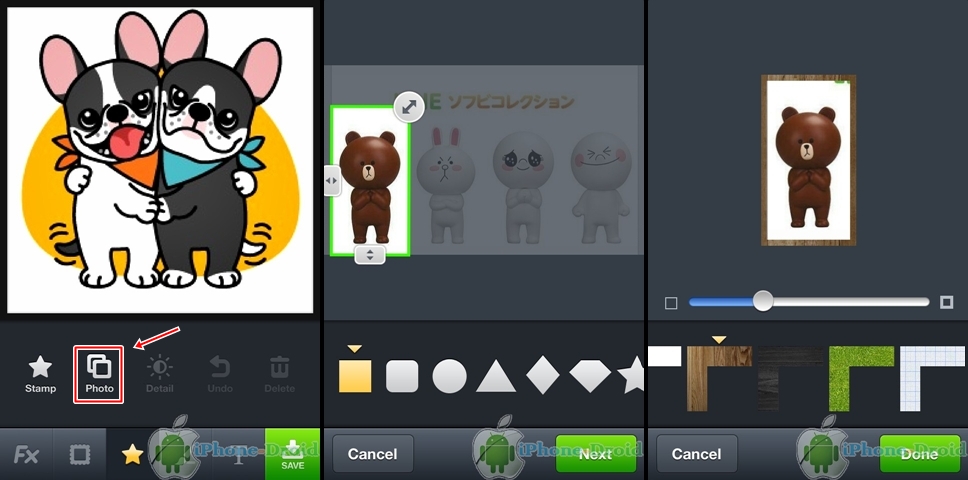Click the diagonal resize handle on crop box
Viewport: 968px width, 480px height.
tap(409, 107)
